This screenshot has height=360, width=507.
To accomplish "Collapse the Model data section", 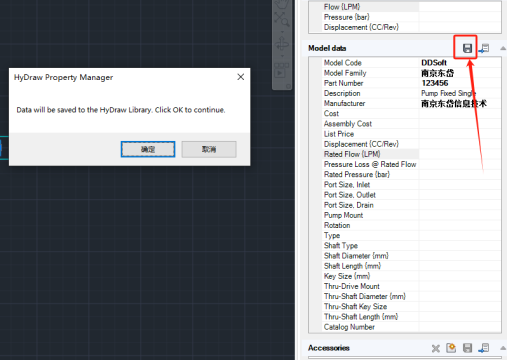I will (503, 48).
